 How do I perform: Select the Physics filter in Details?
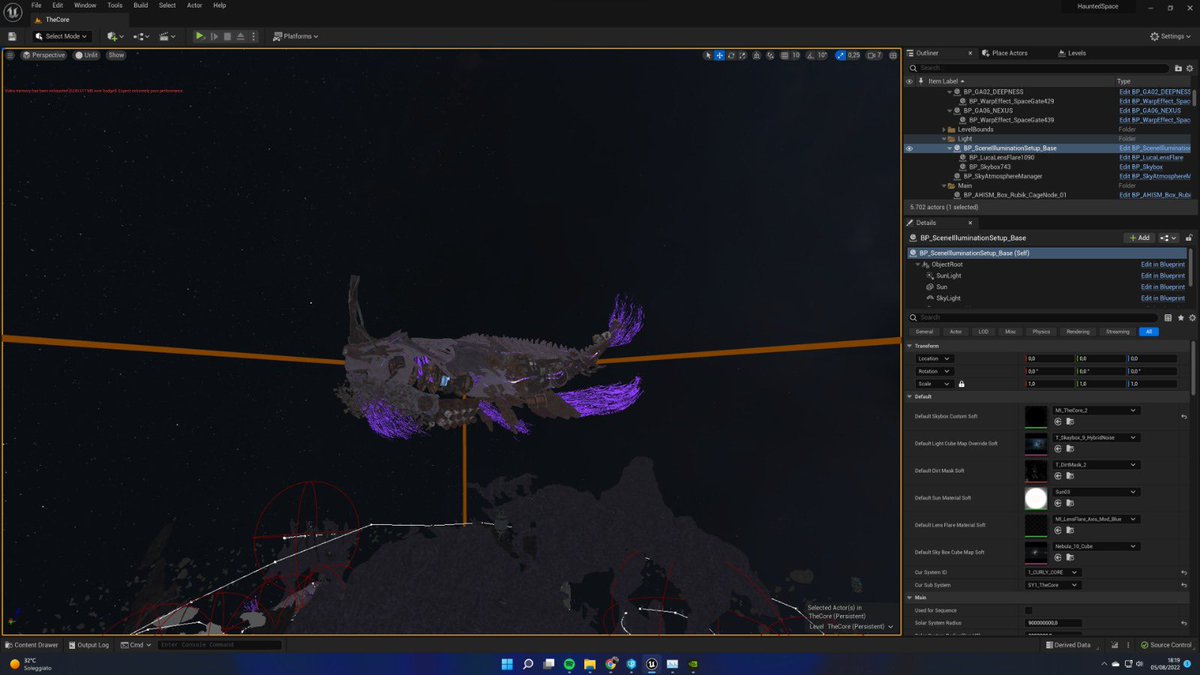coord(1041,331)
